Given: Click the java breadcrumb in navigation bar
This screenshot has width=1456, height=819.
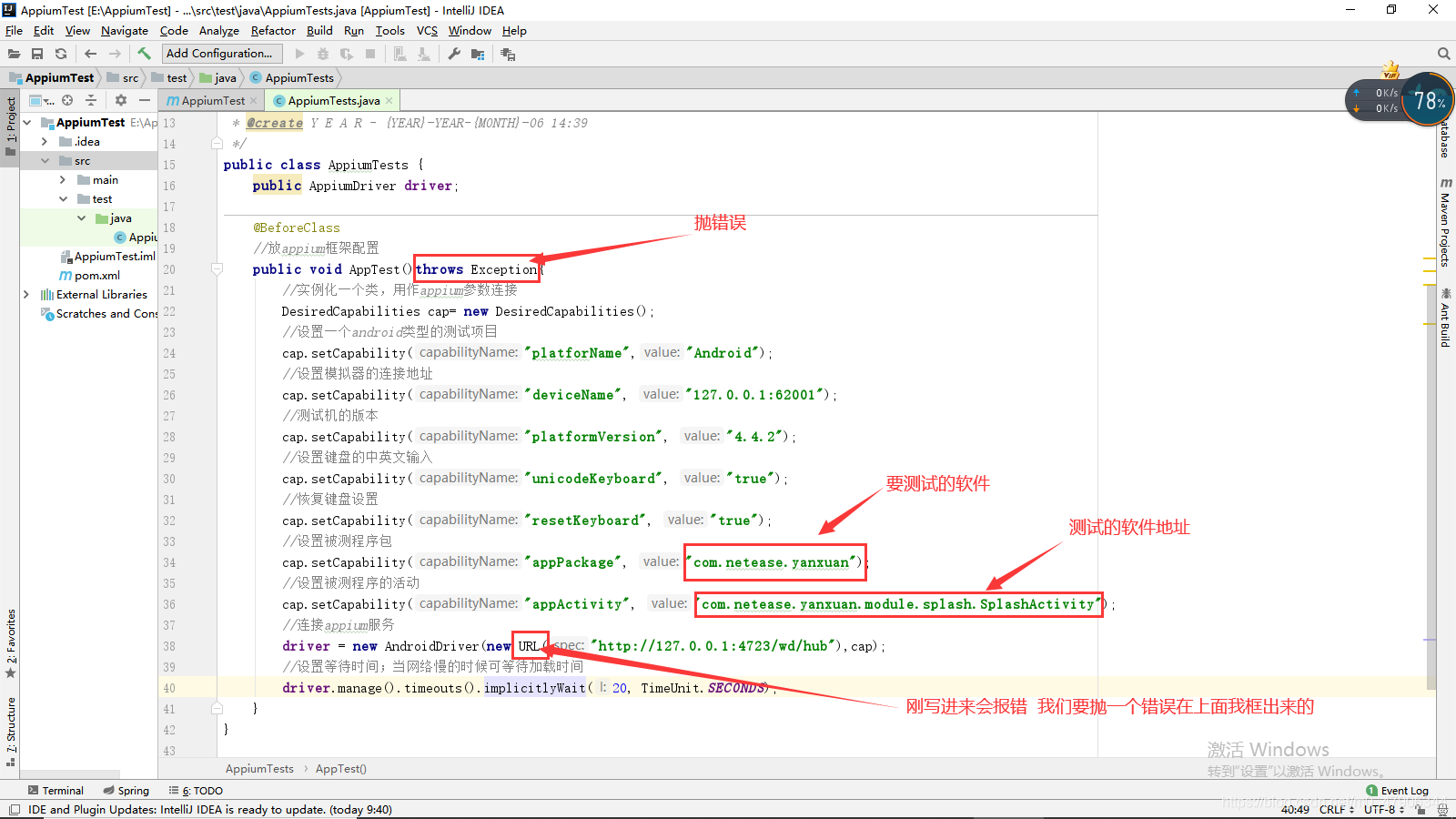Looking at the screenshot, I should (218, 77).
